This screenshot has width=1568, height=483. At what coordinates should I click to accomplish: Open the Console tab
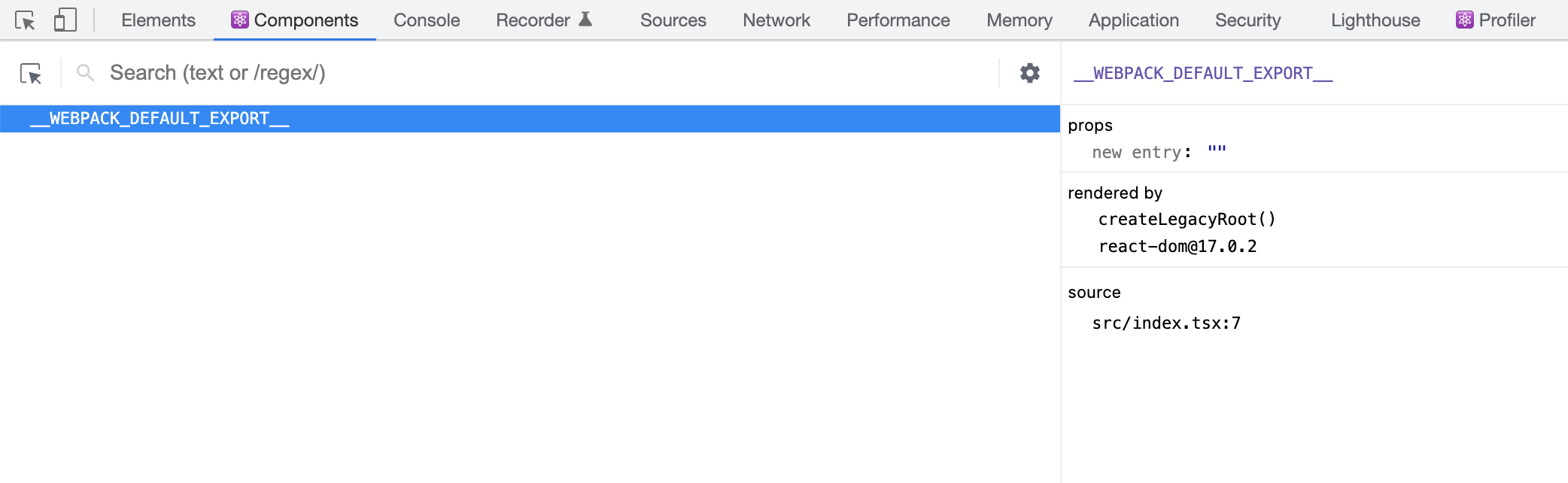(426, 20)
